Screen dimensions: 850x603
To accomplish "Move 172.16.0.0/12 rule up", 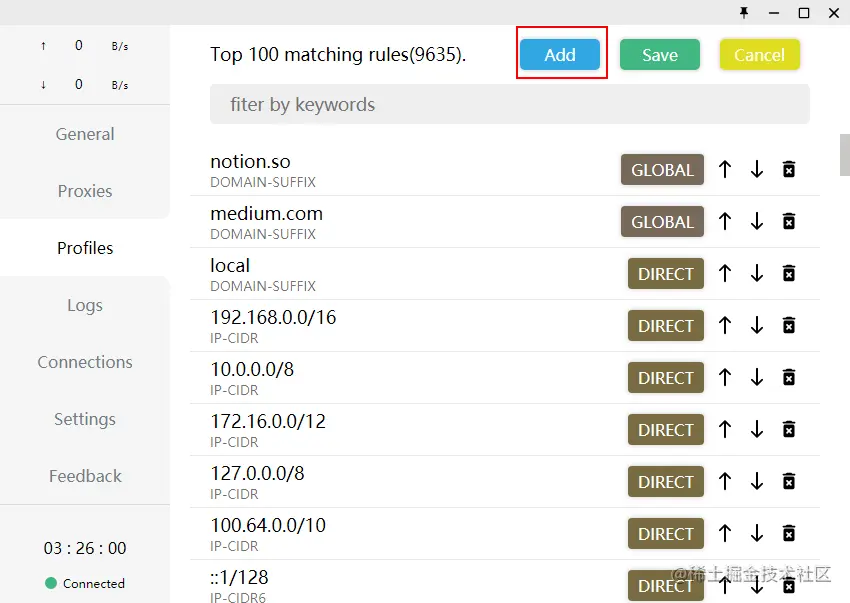I will pyautogui.click(x=725, y=429).
